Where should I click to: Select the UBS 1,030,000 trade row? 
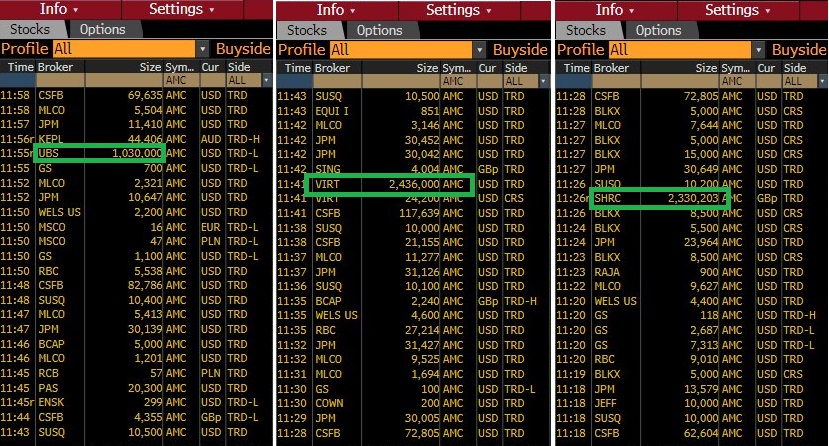(136, 153)
